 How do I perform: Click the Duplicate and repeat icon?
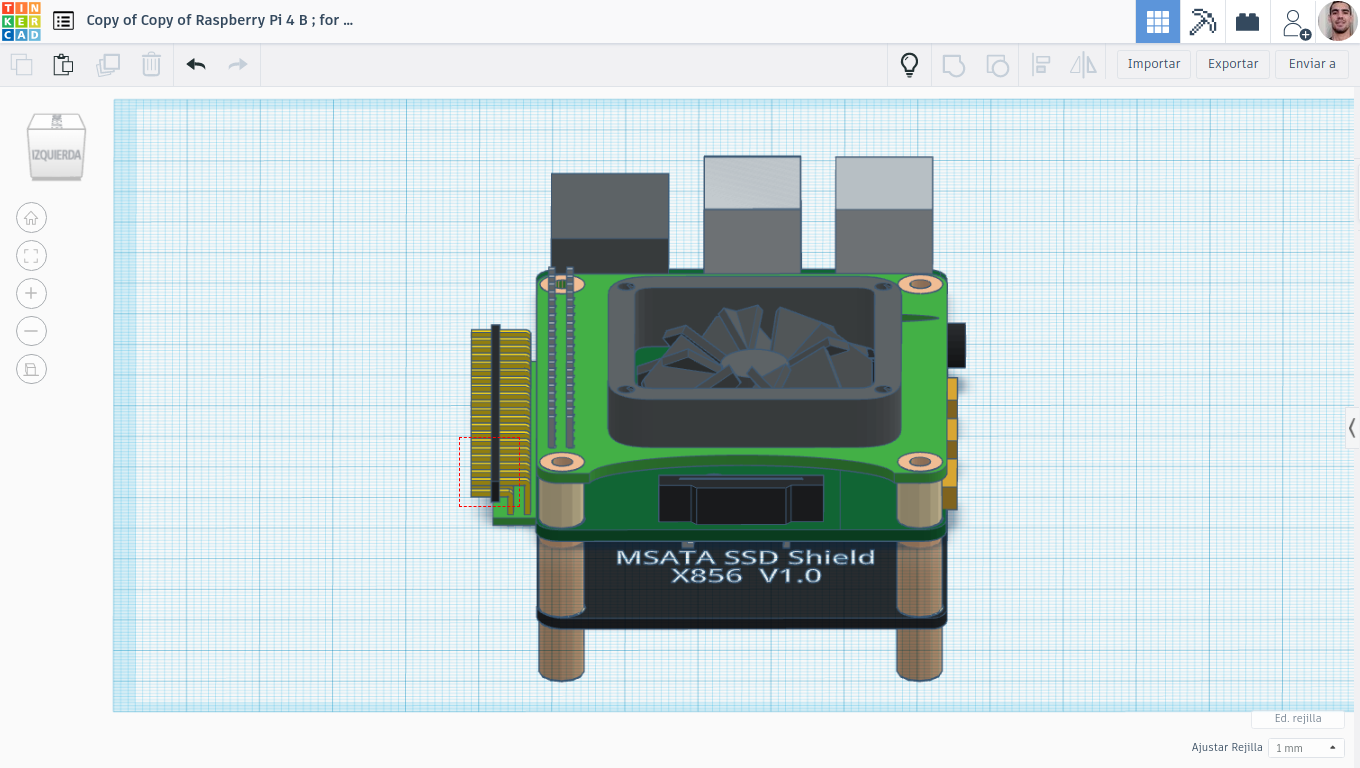click(107, 65)
